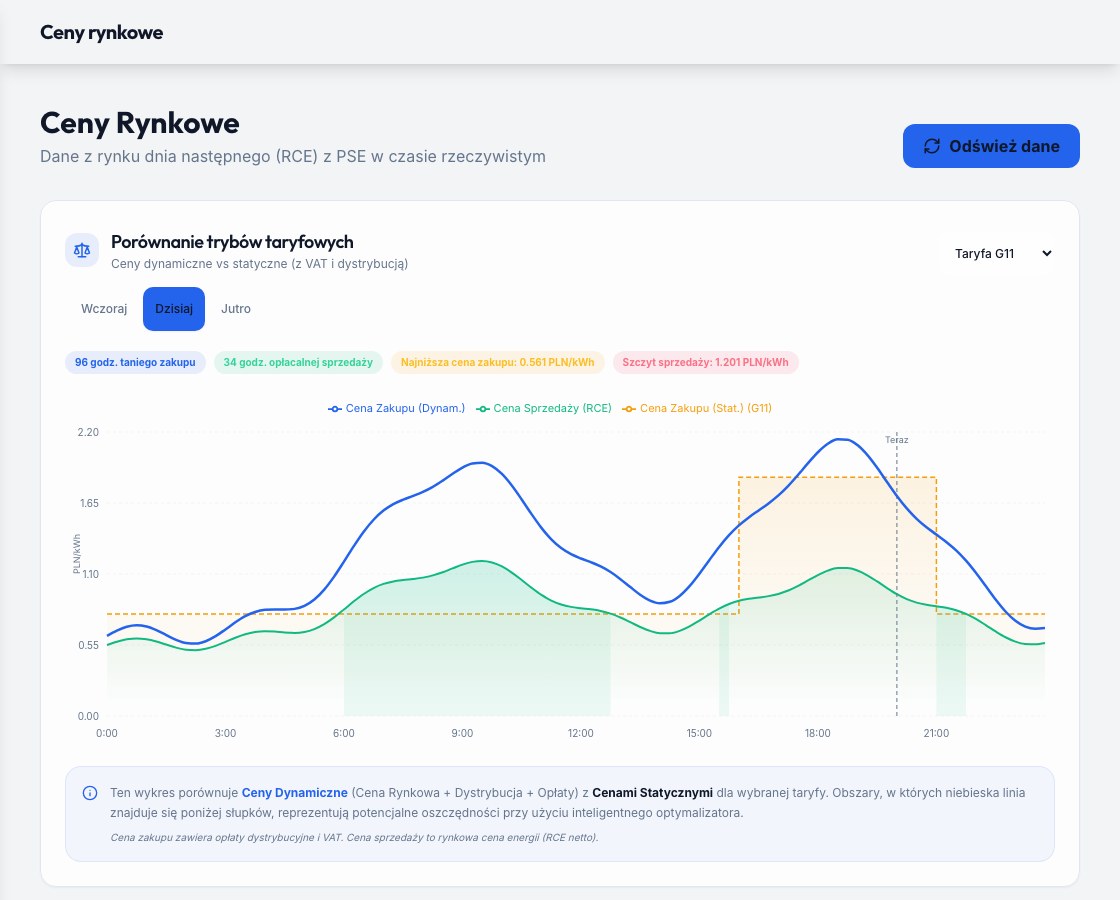Click the 'Najniższa cena zakupu: 0.561 PLN/kWh' badge

click(497, 362)
